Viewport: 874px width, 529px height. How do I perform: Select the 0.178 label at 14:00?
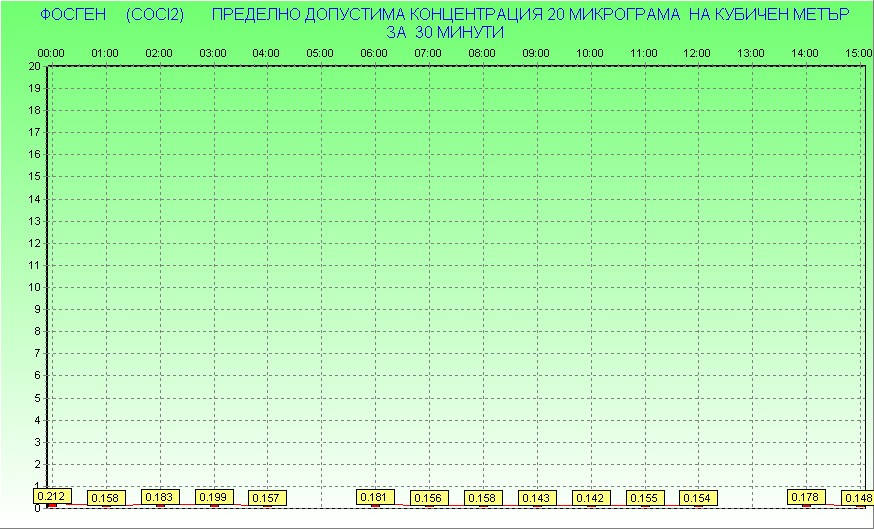click(x=806, y=497)
